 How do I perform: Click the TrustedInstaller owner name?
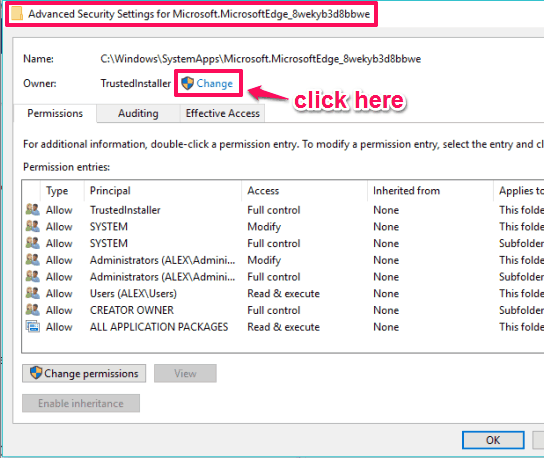[136, 83]
